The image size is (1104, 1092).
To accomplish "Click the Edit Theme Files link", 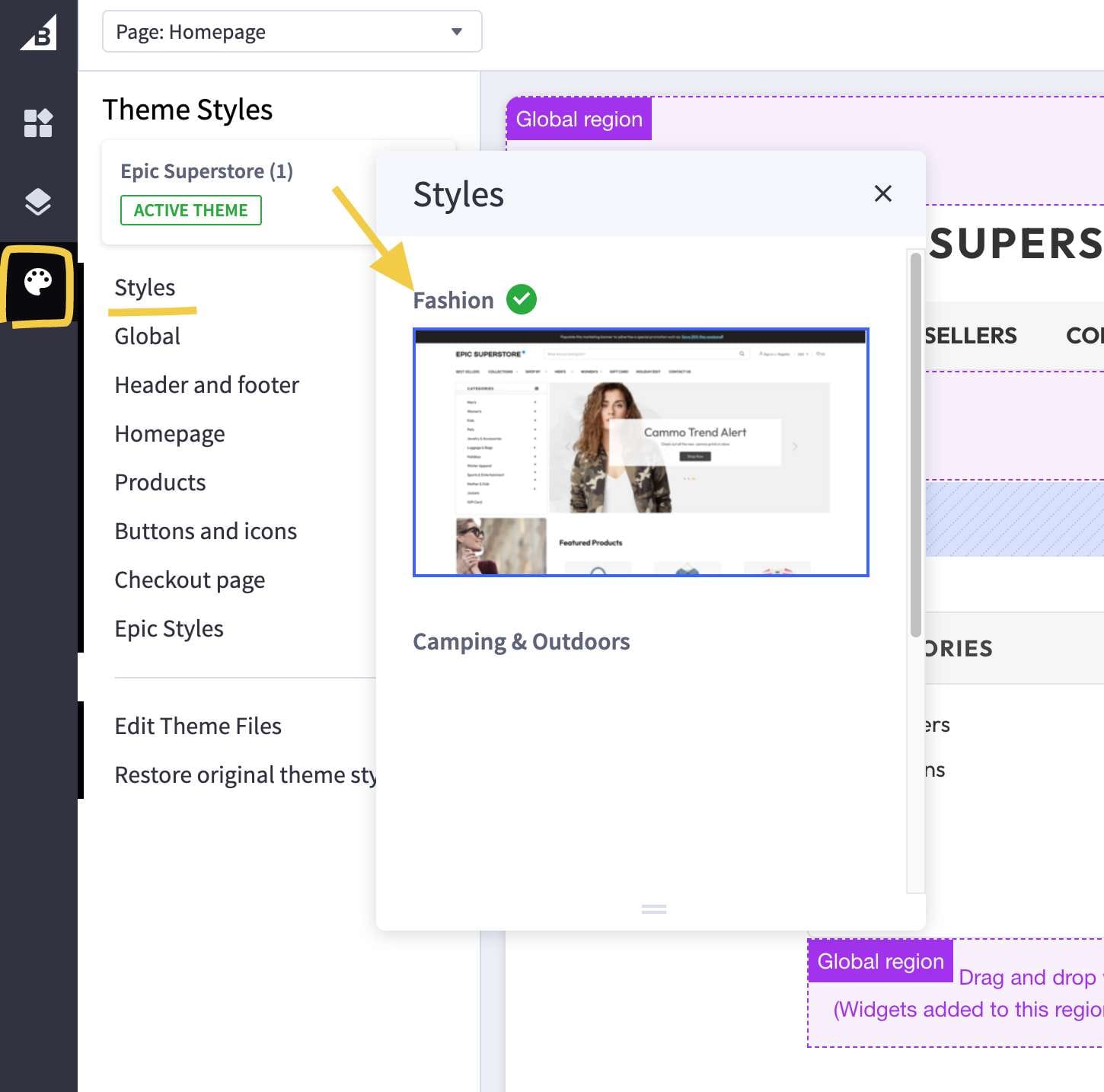I will tap(198, 726).
